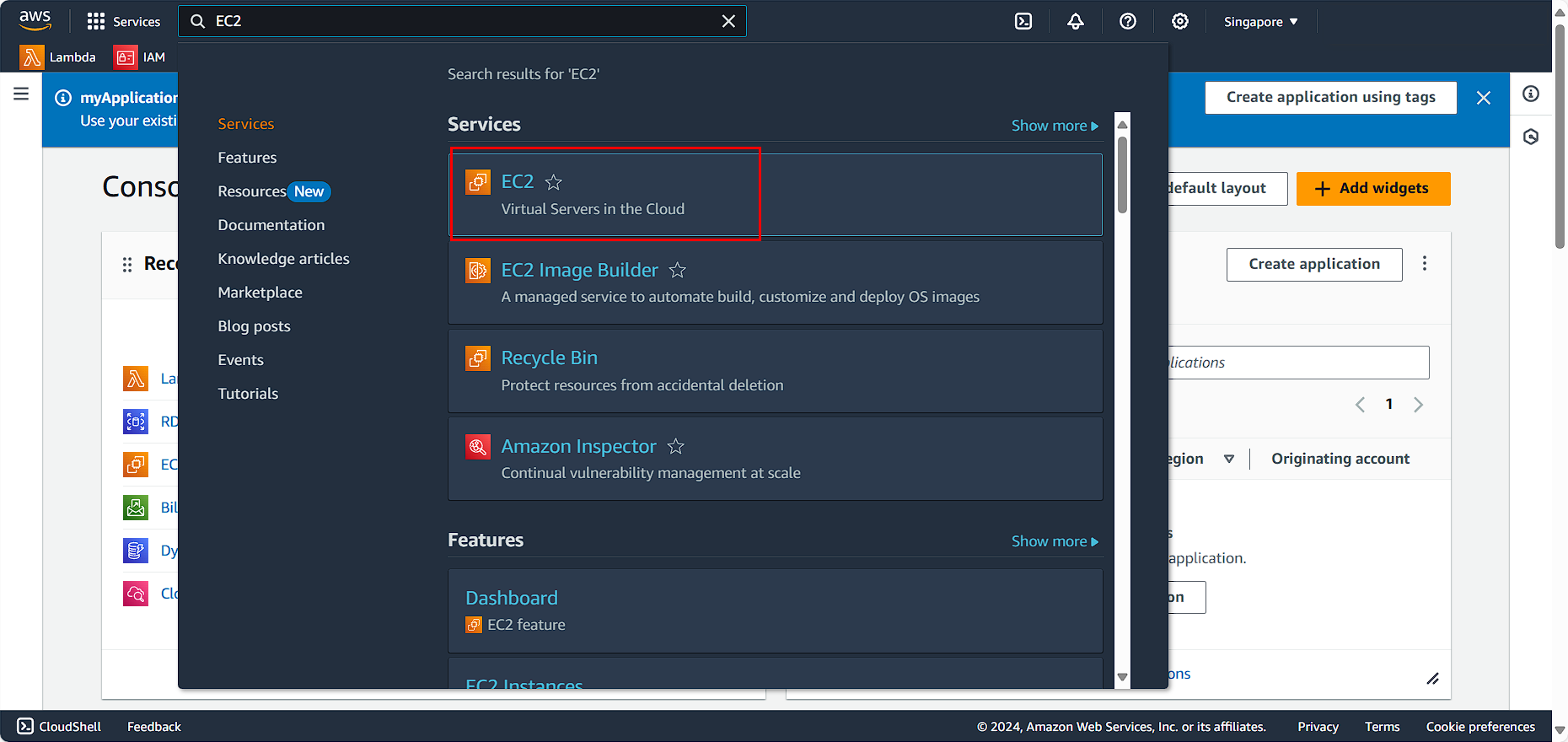Click the search results scrollbar down arrow

[x=1122, y=677]
